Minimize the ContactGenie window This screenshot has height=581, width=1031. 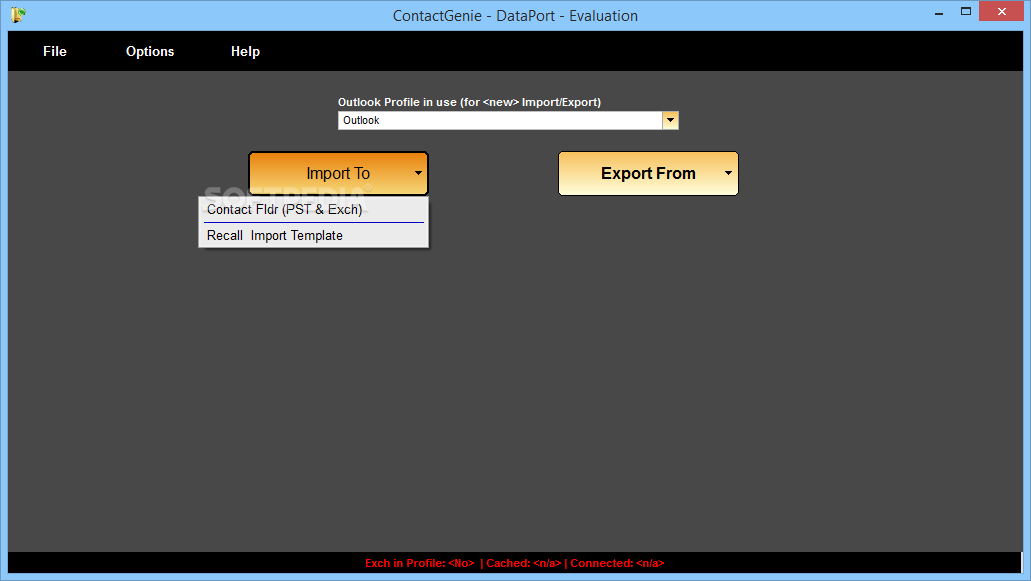939,12
